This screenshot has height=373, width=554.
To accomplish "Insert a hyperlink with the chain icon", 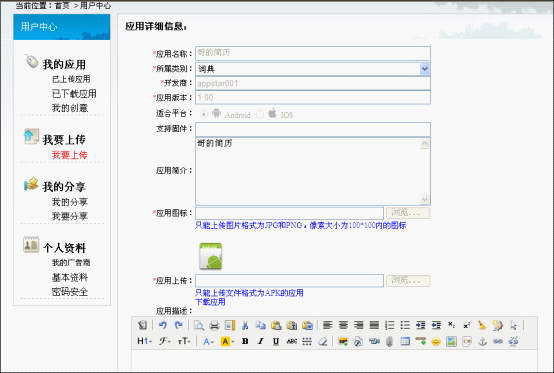I will click(498, 341).
